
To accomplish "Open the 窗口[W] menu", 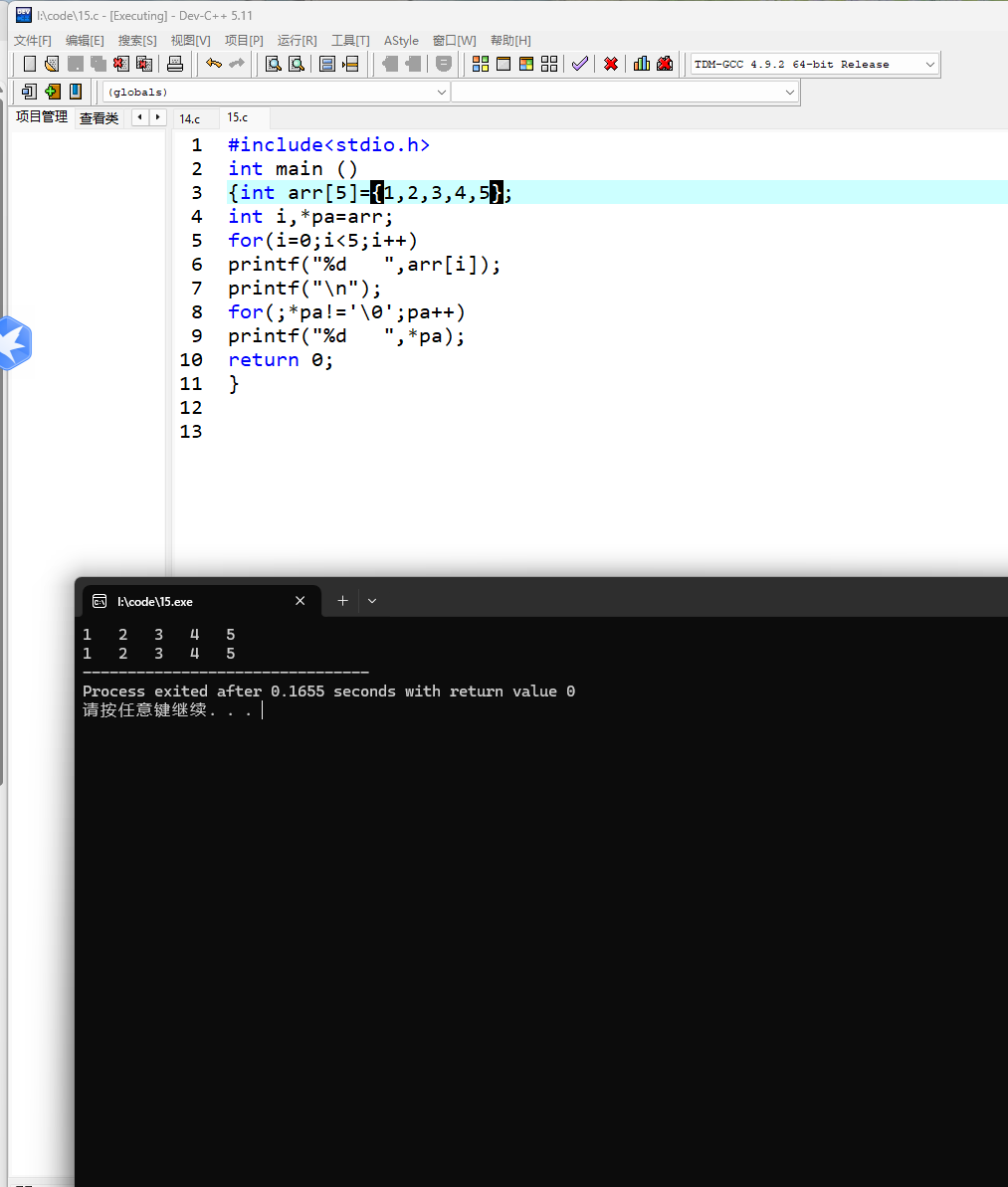I will [x=455, y=41].
